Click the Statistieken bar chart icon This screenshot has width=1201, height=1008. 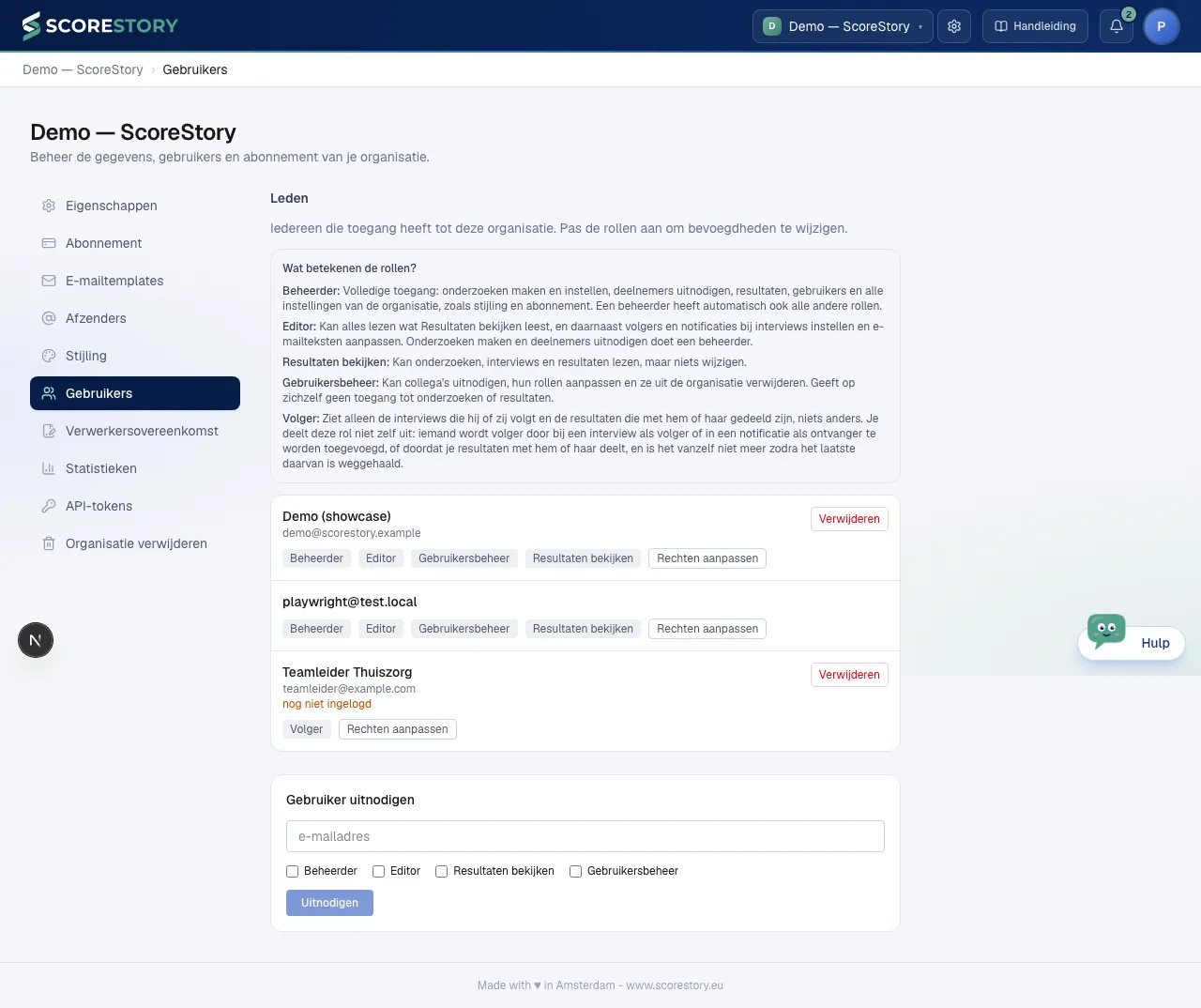pyautogui.click(x=49, y=468)
